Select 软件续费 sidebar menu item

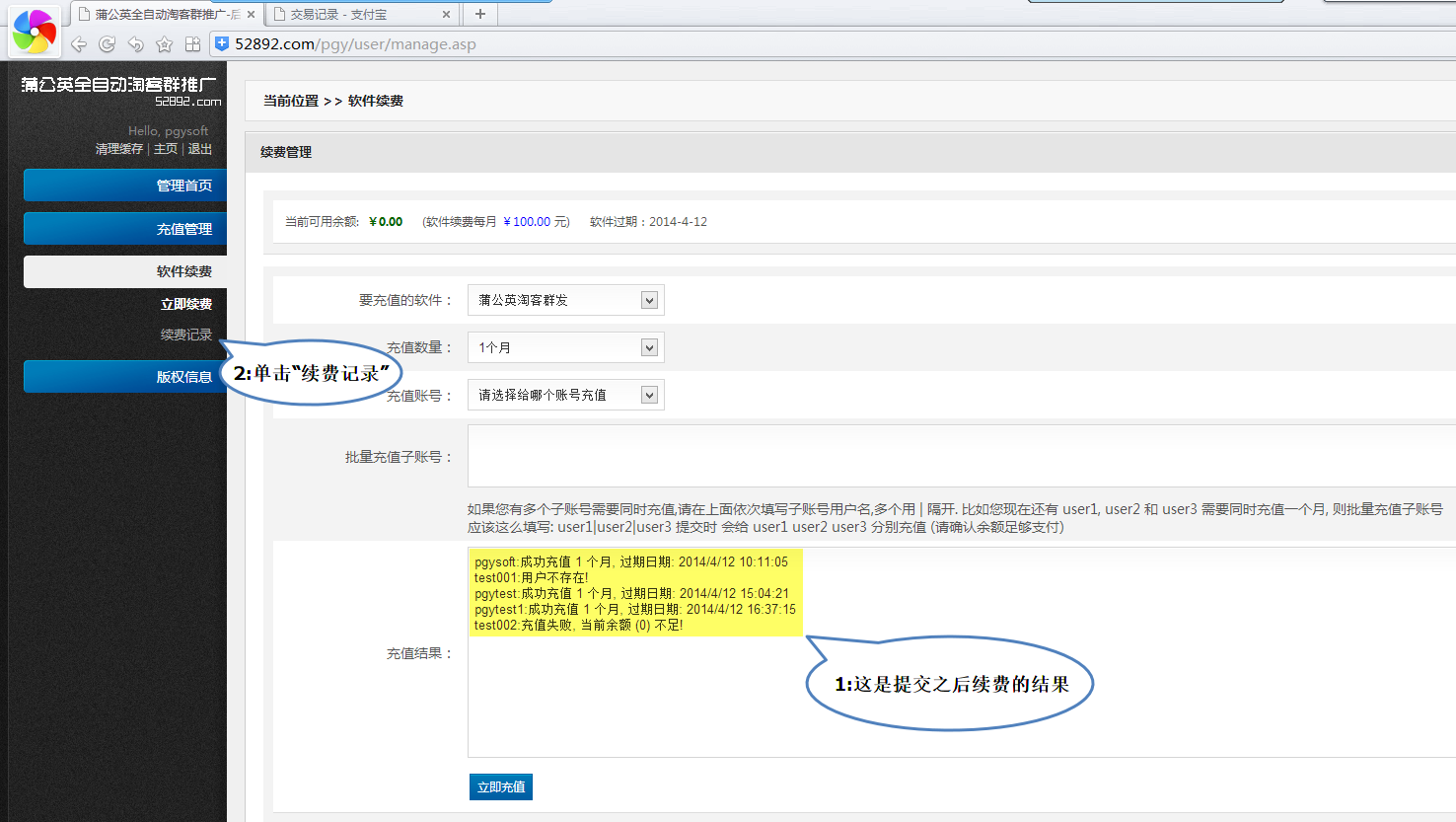click(x=125, y=271)
